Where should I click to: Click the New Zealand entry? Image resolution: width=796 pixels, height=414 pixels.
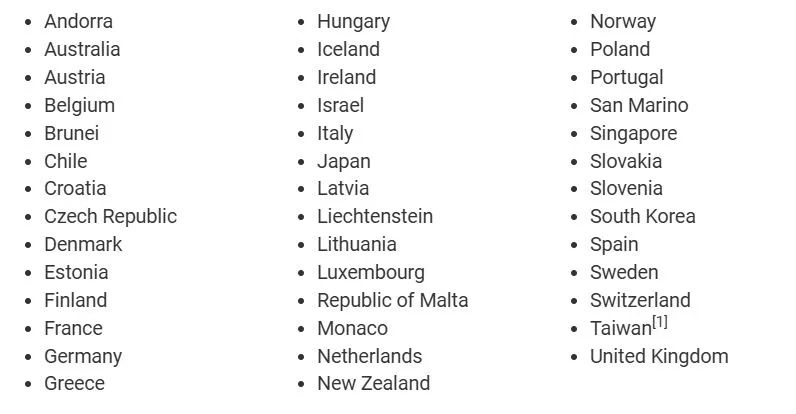click(373, 383)
